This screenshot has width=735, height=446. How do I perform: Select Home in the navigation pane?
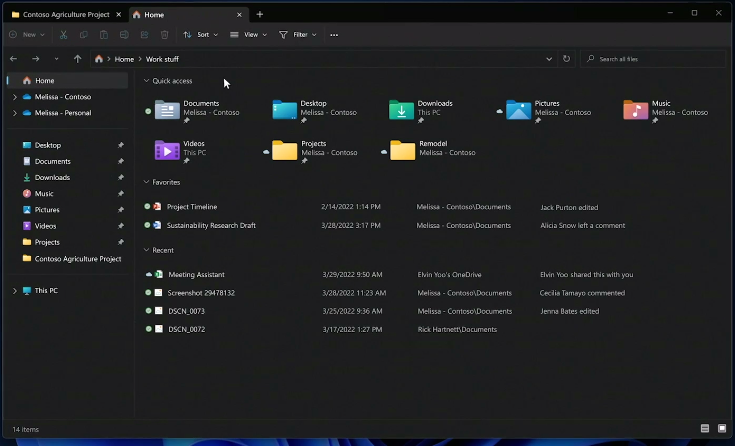(x=68, y=81)
